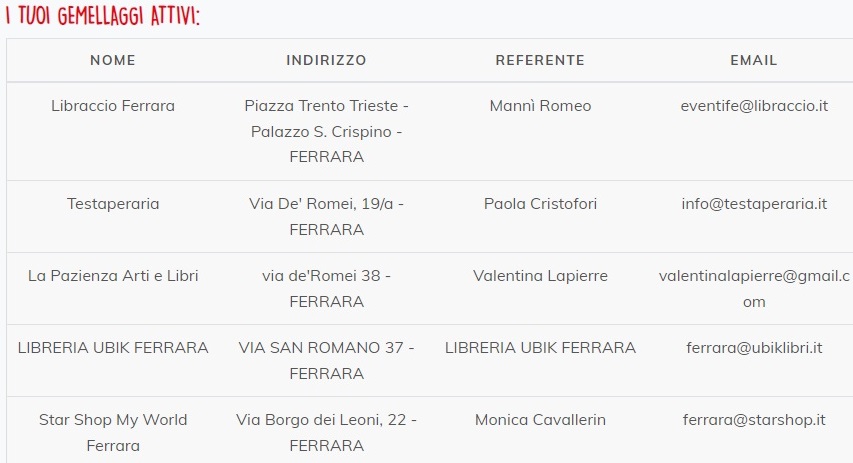Select LIBRERIA UBIK FERRARA in the Nome column
Screen dimensions: 853x463
point(113,348)
